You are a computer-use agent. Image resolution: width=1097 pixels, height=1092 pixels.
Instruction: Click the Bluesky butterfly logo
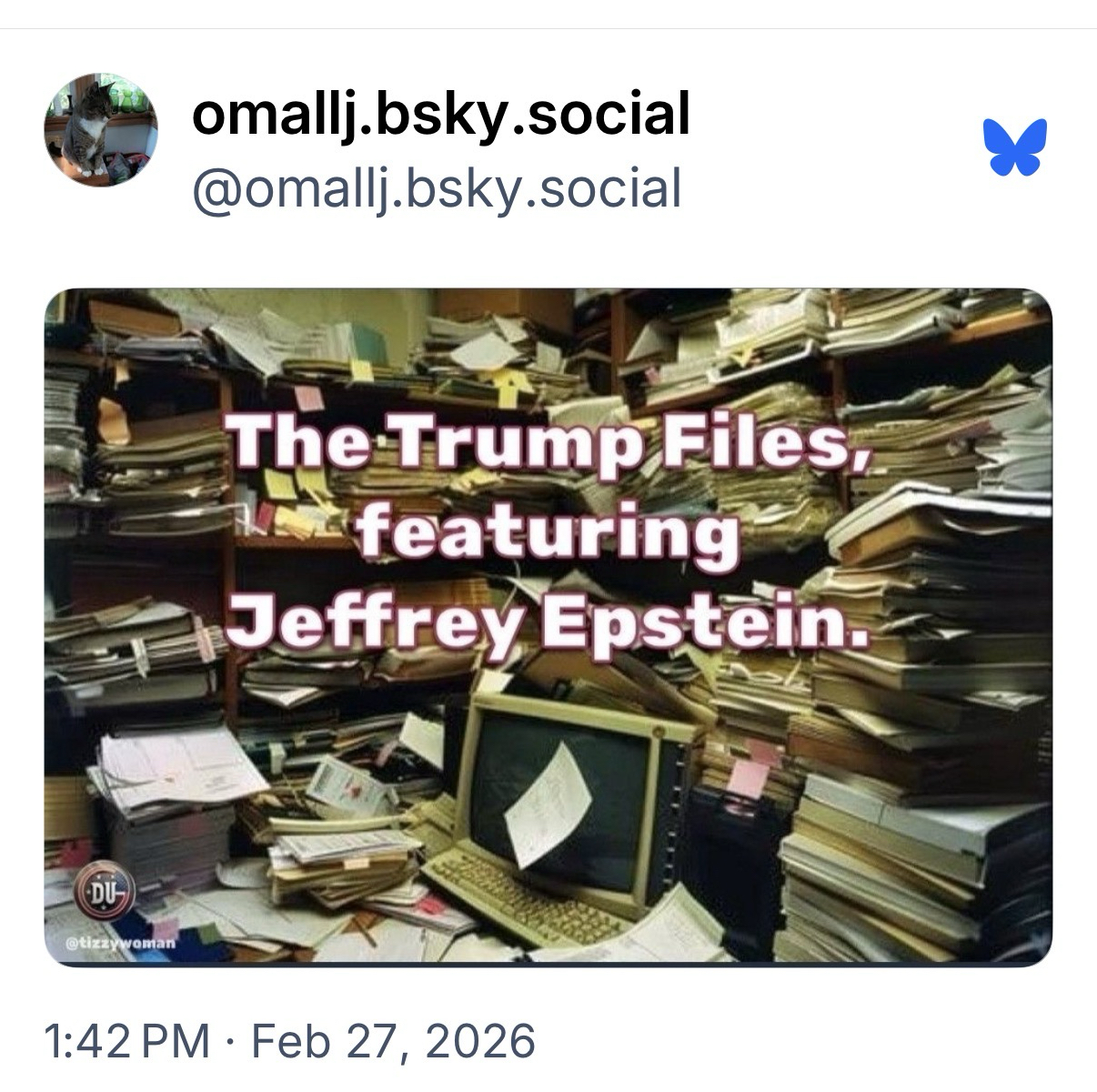(1014, 146)
